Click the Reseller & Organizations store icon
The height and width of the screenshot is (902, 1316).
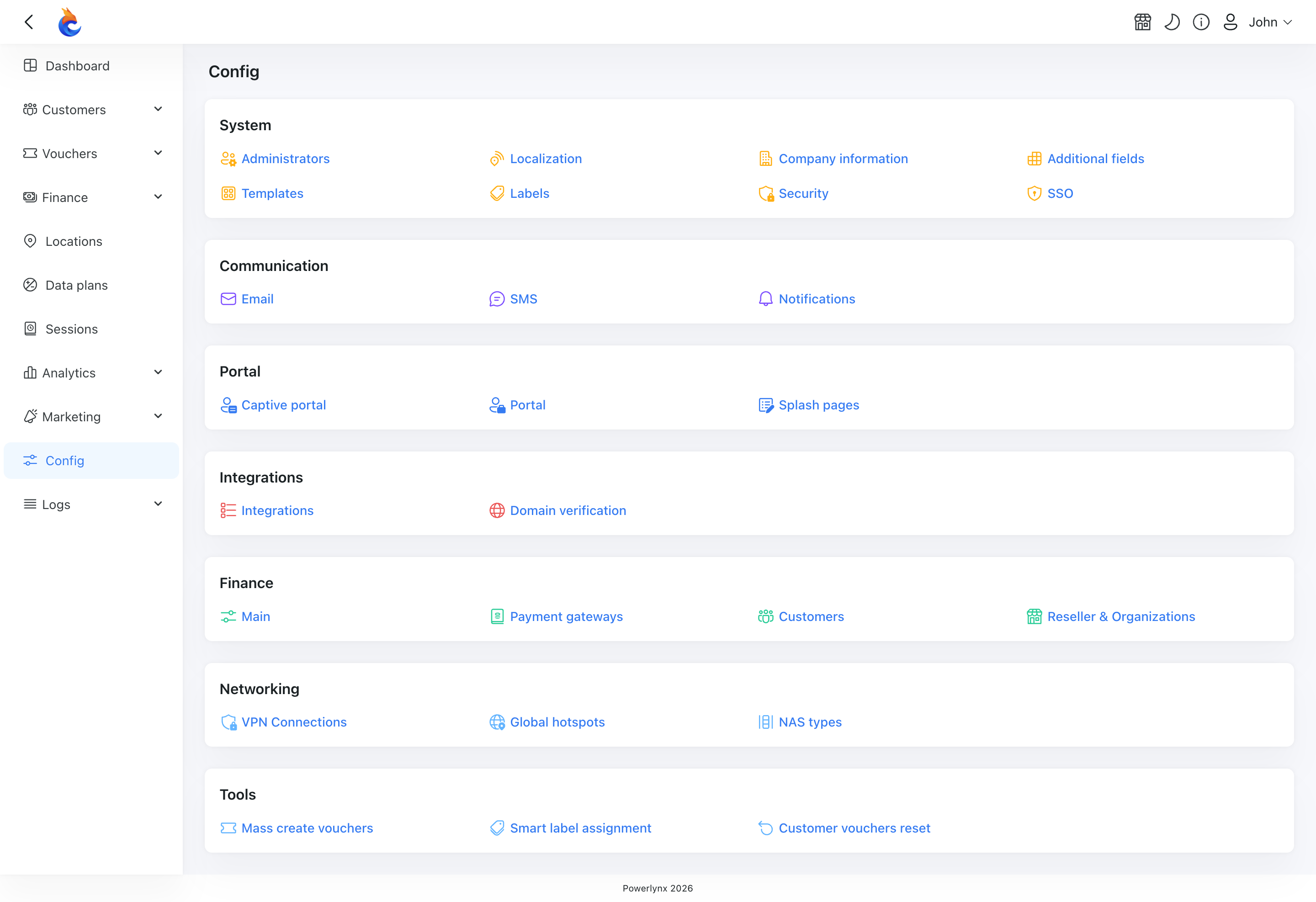[x=1034, y=616]
